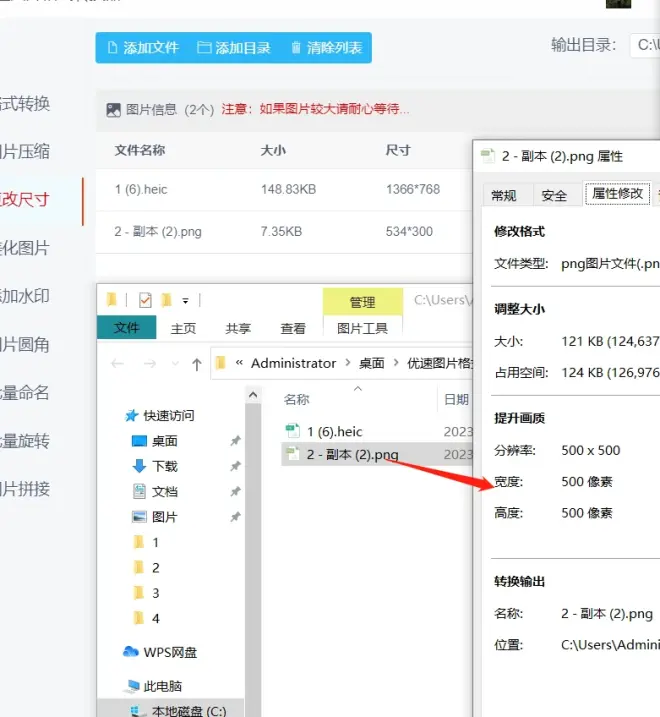This screenshot has height=717, width=660.
Task: Open the recent locations dropdown chevron
Action: pos(175,364)
